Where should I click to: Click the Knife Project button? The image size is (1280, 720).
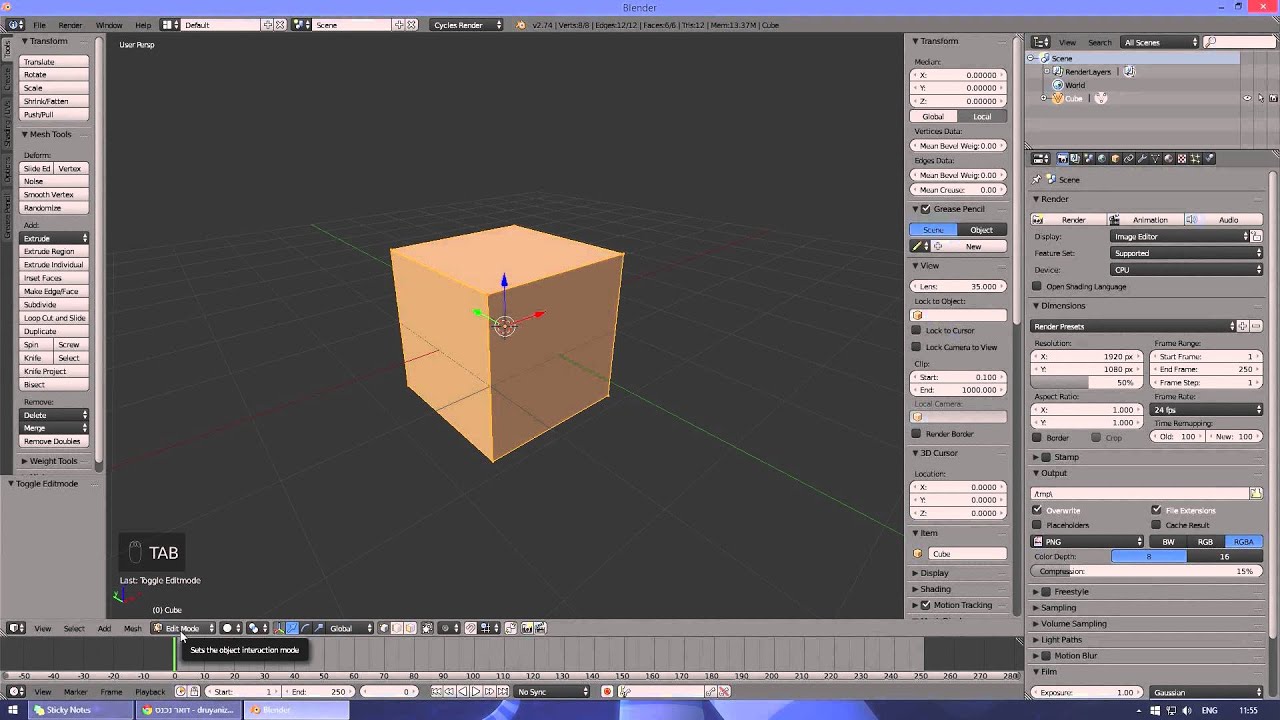[55, 371]
